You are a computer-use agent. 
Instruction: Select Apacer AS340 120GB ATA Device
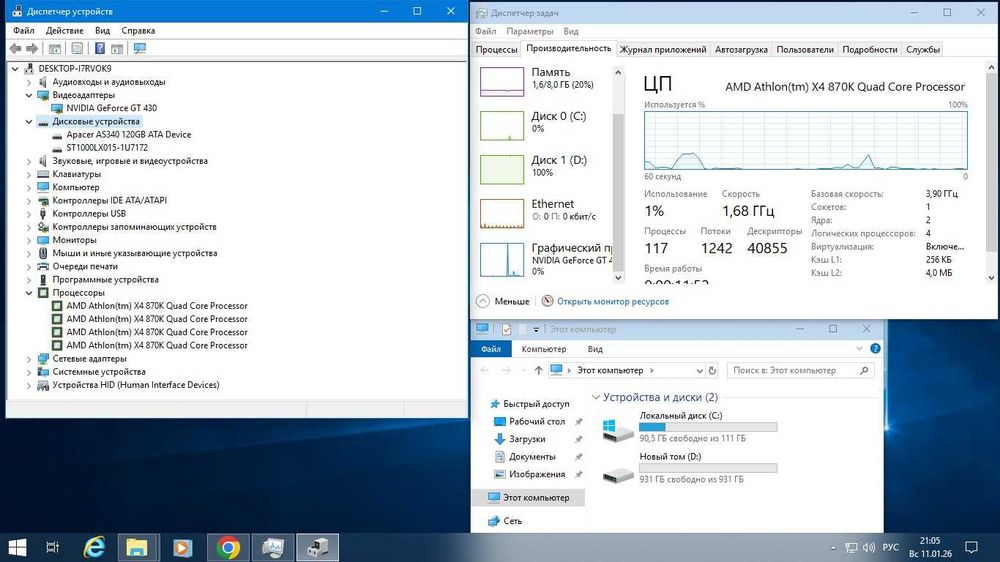point(129,135)
